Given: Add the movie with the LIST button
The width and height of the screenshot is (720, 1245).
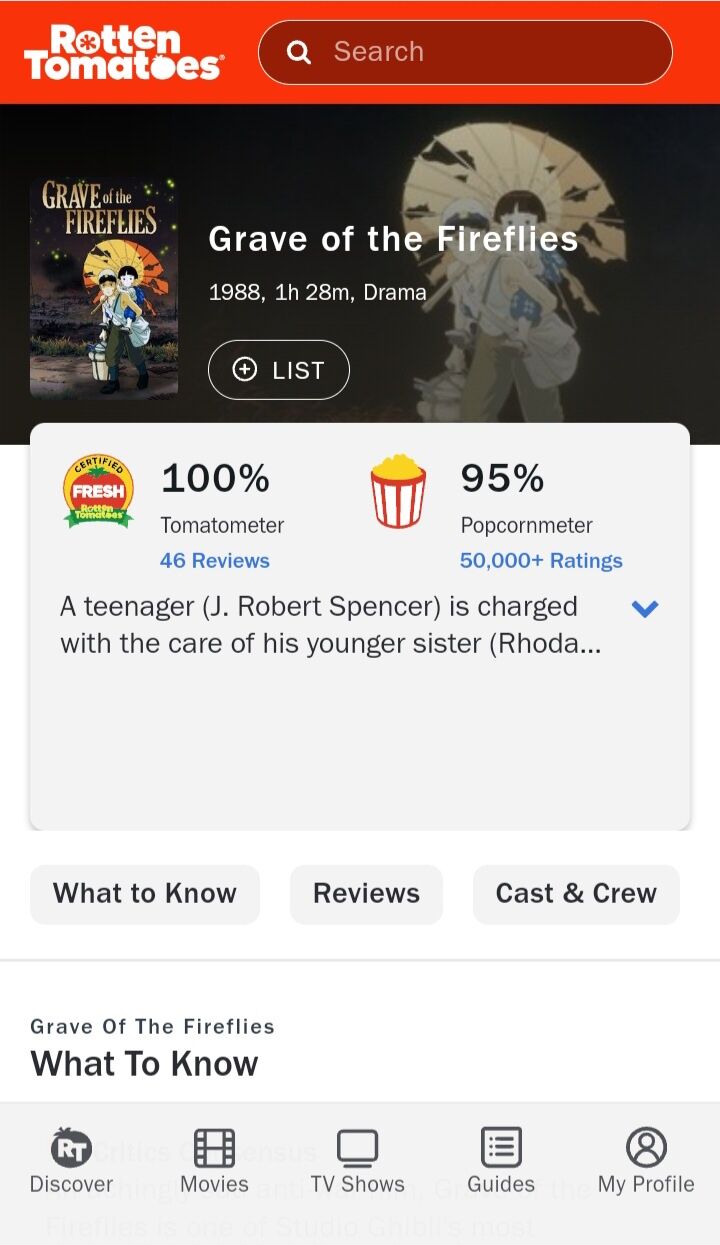Looking at the screenshot, I should [279, 370].
